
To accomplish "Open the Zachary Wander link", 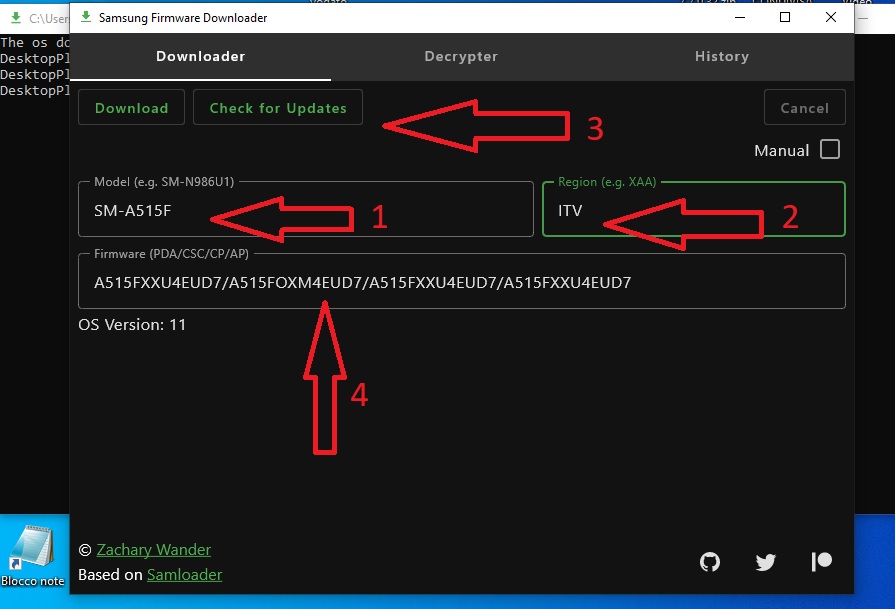I will pos(154,550).
